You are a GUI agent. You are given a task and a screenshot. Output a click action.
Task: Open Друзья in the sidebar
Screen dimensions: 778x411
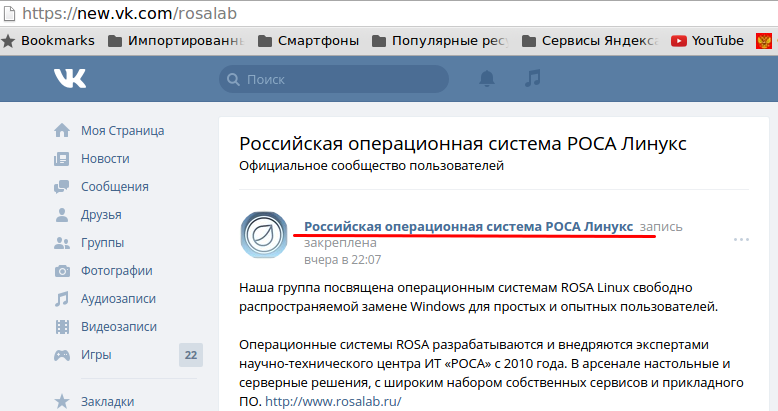[101, 215]
